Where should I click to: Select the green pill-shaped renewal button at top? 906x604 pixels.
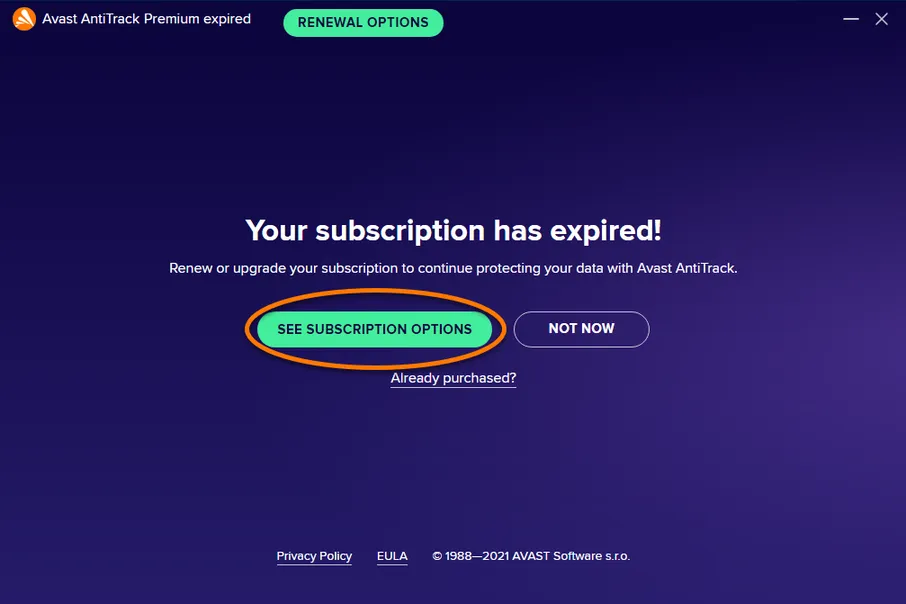(363, 23)
